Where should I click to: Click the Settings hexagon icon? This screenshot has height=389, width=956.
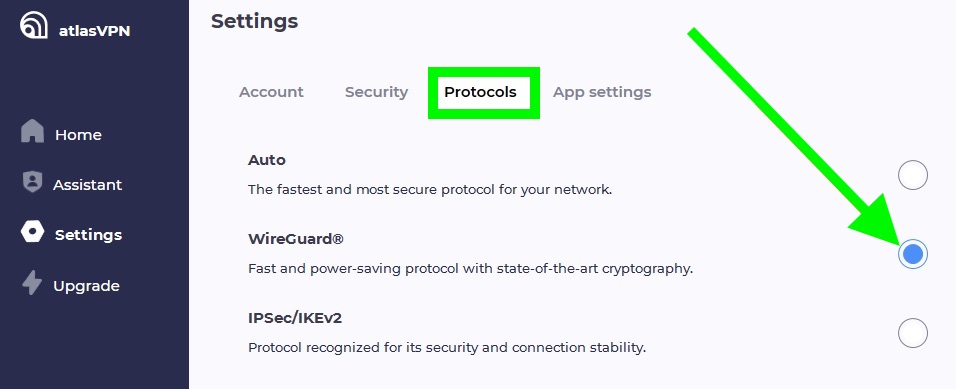[x=32, y=232]
